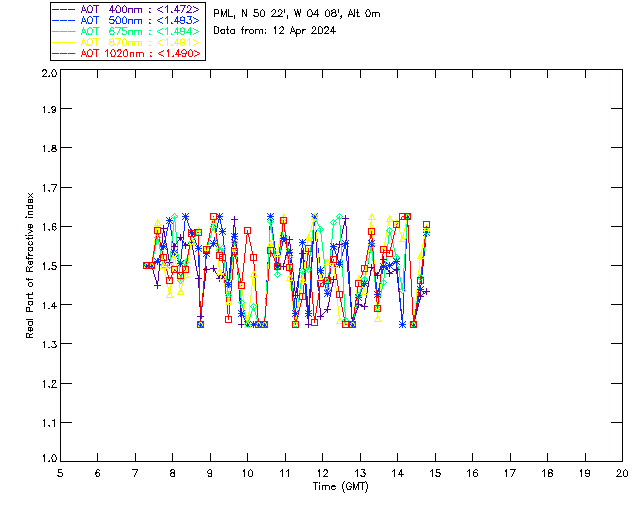640x512 pixels.
Task: Click the x-axis tick label "14"
Action: click(398, 473)
